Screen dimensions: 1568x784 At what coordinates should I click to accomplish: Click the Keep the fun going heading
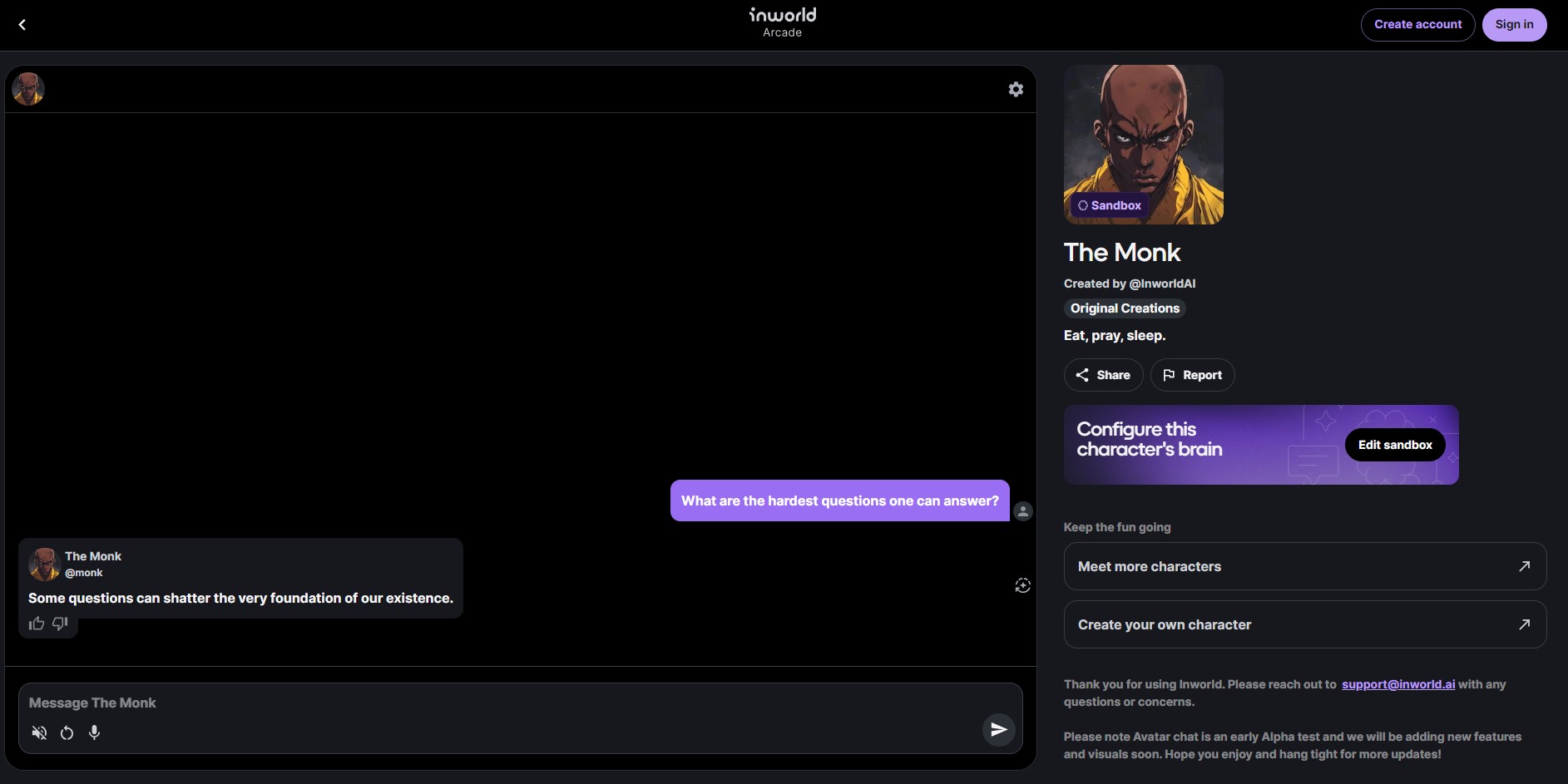1117,527
